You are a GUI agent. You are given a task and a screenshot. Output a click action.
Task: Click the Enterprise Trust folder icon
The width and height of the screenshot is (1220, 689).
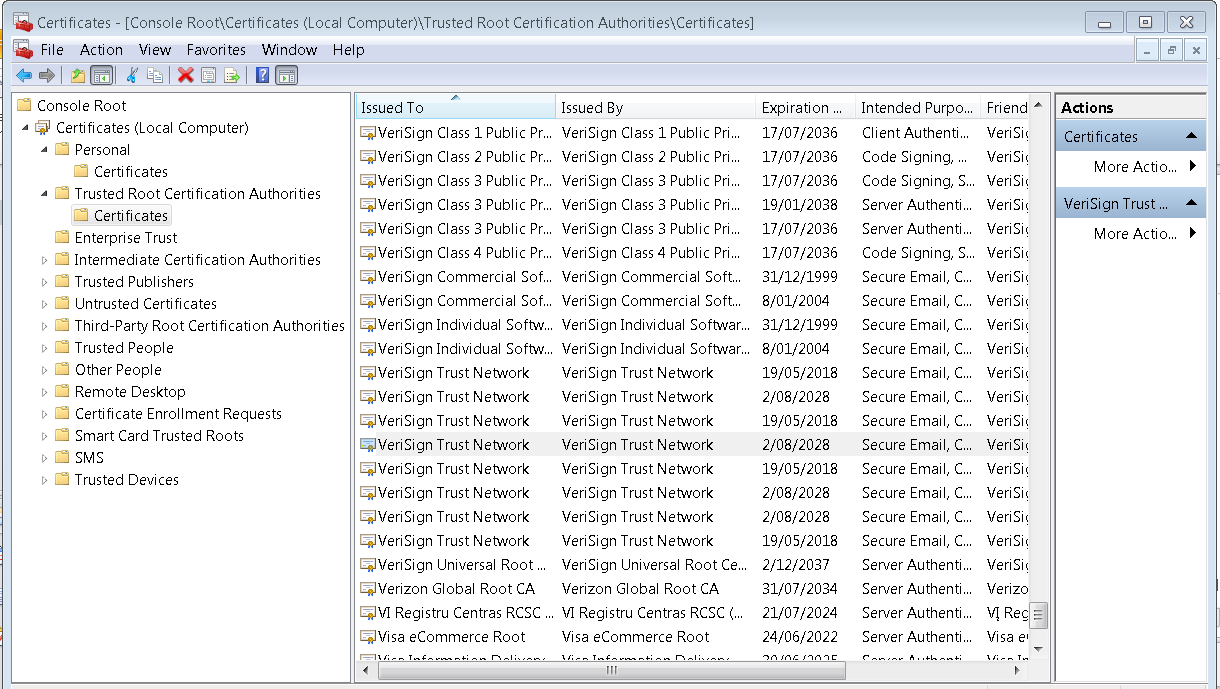pos(62,237)
